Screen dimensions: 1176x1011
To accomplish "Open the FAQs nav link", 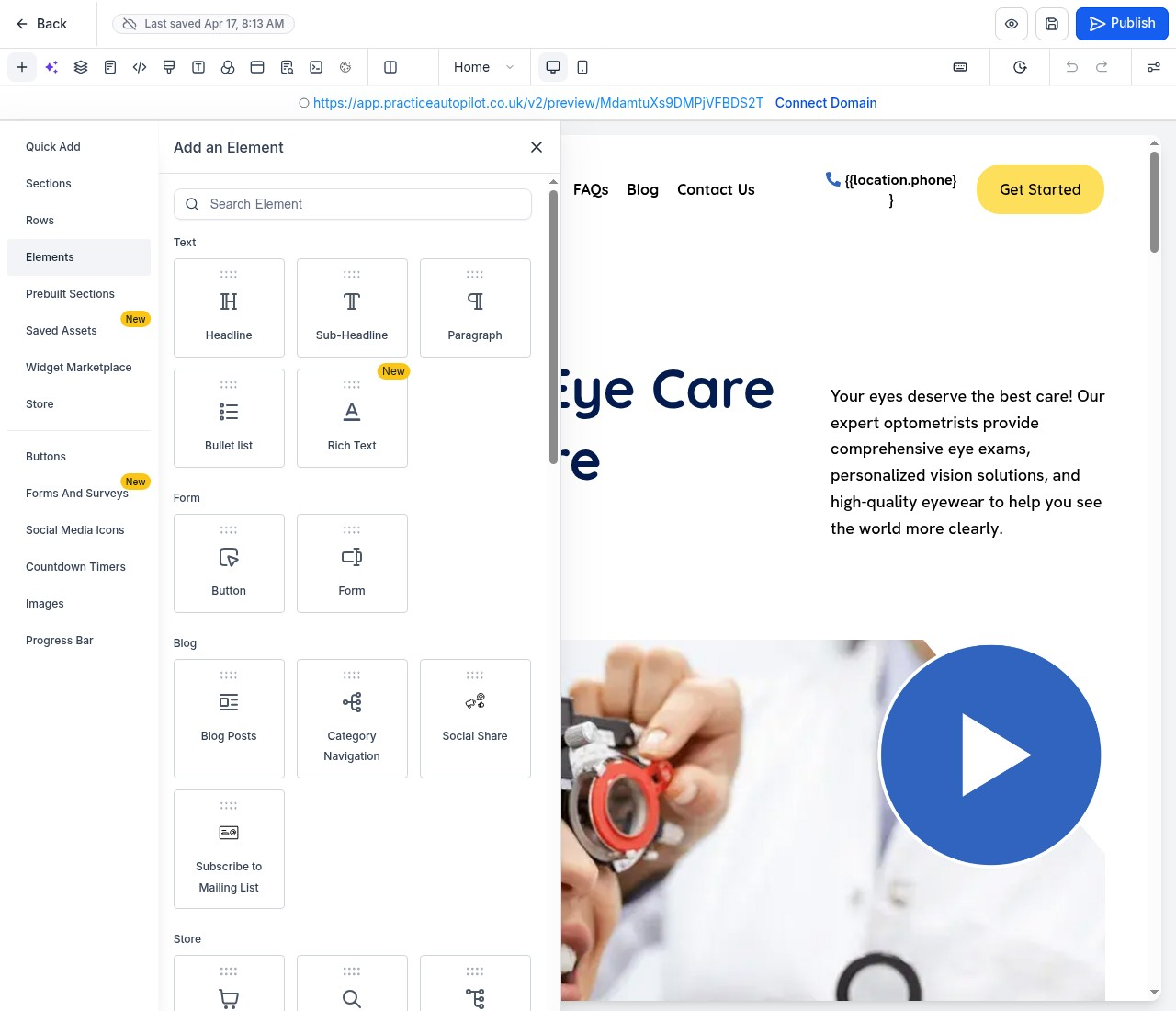I will pyautogui.click(x=591, y=189).
